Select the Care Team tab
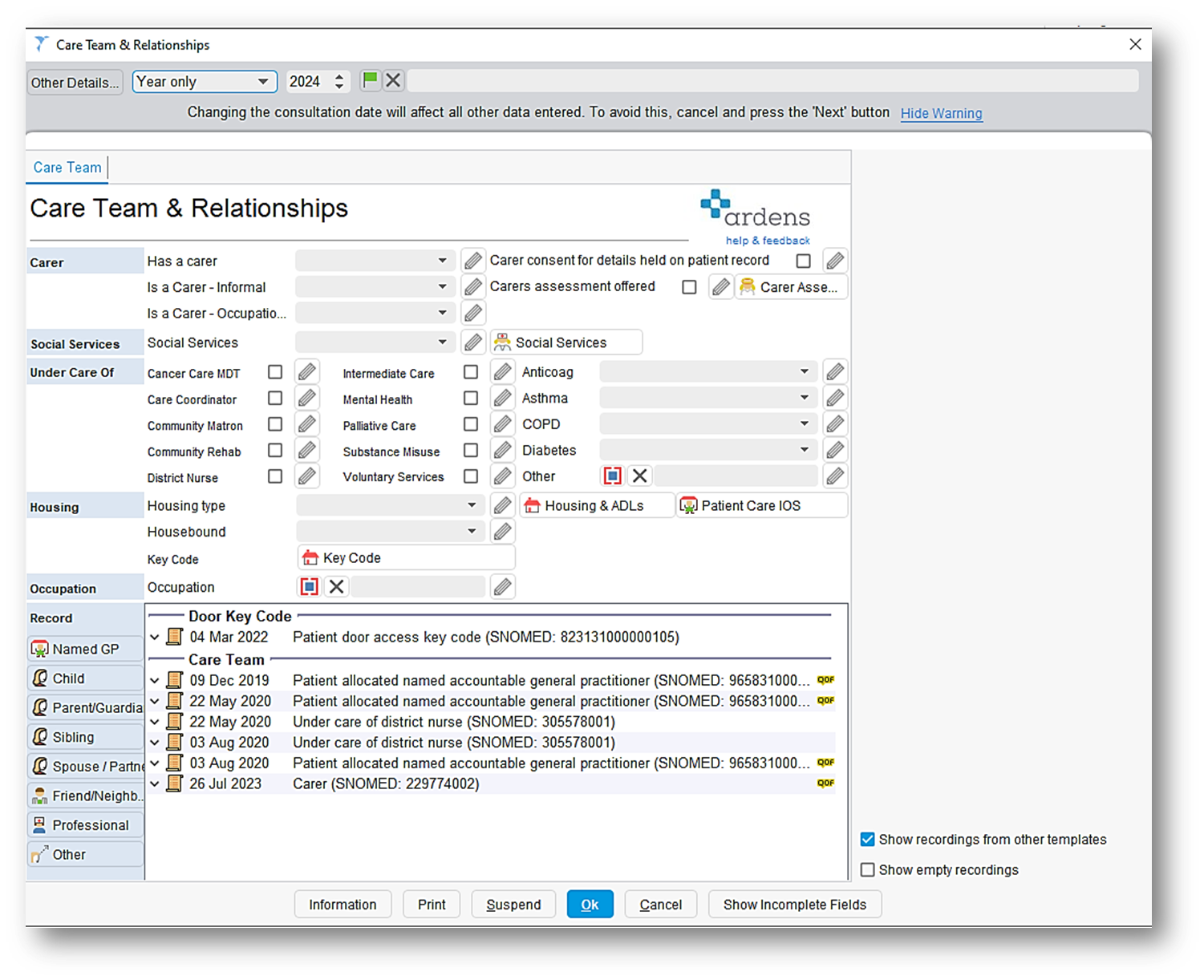Image resolution: width=1204 pixels, height=980 pixels. [x=67, y=168]
